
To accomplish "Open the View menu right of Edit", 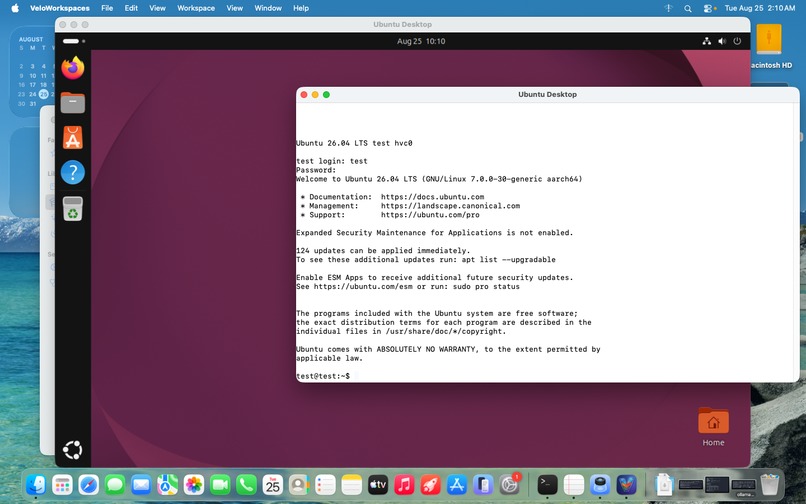I will (157, 8).
